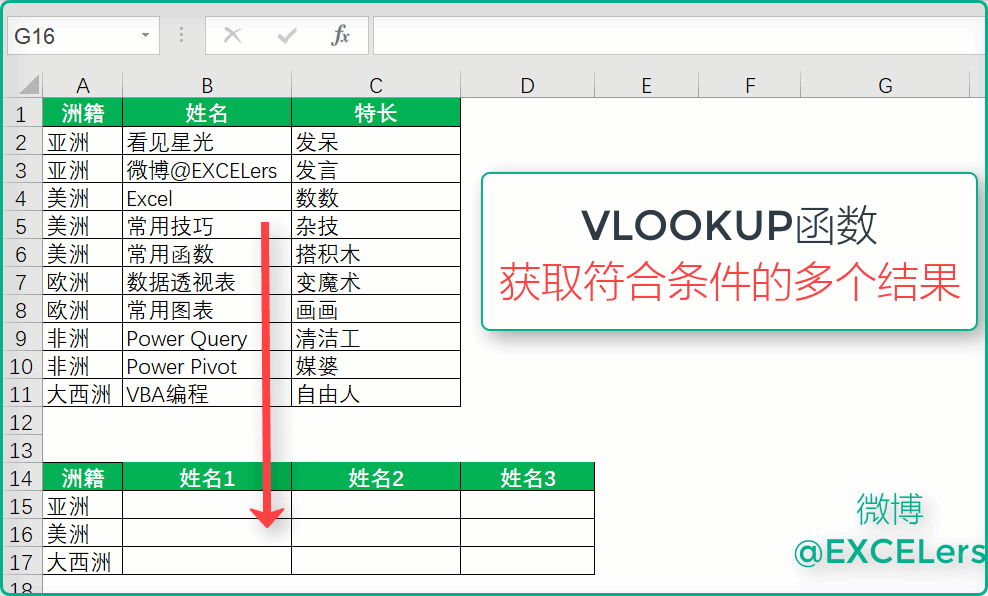Click the Insert Function fx icon

(x=341, y=36)
